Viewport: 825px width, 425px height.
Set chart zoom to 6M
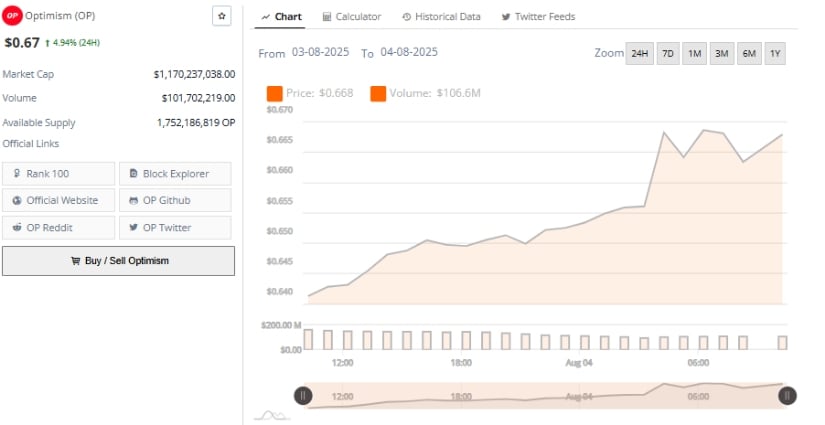pos(749,54)
